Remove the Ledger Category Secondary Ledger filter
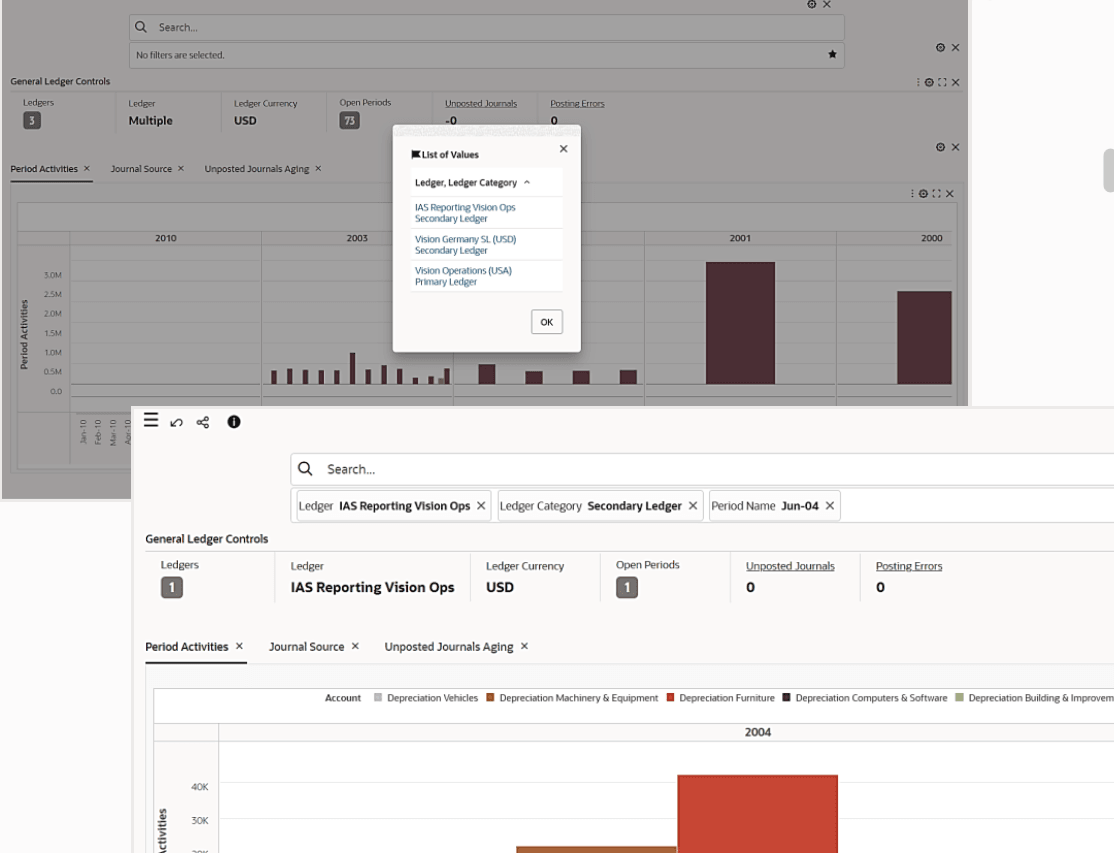 693,506
